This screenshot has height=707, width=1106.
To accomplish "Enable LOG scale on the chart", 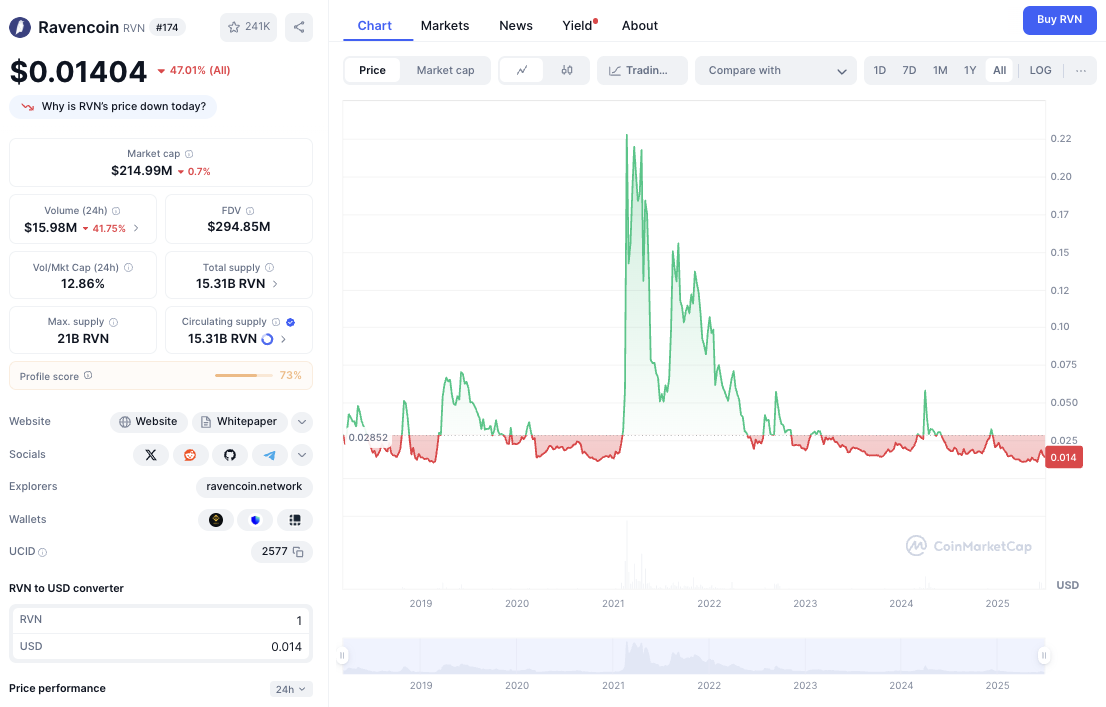I will (x=1040, y=70).
